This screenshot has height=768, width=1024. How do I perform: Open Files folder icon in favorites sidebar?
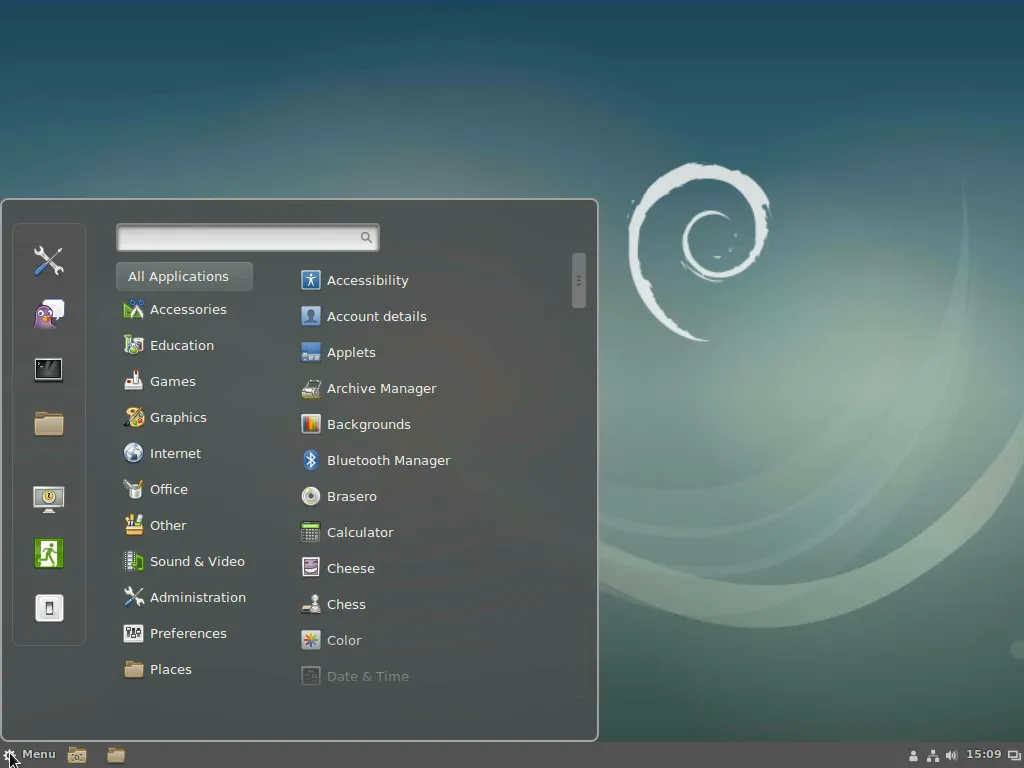(x=49, y=424)
